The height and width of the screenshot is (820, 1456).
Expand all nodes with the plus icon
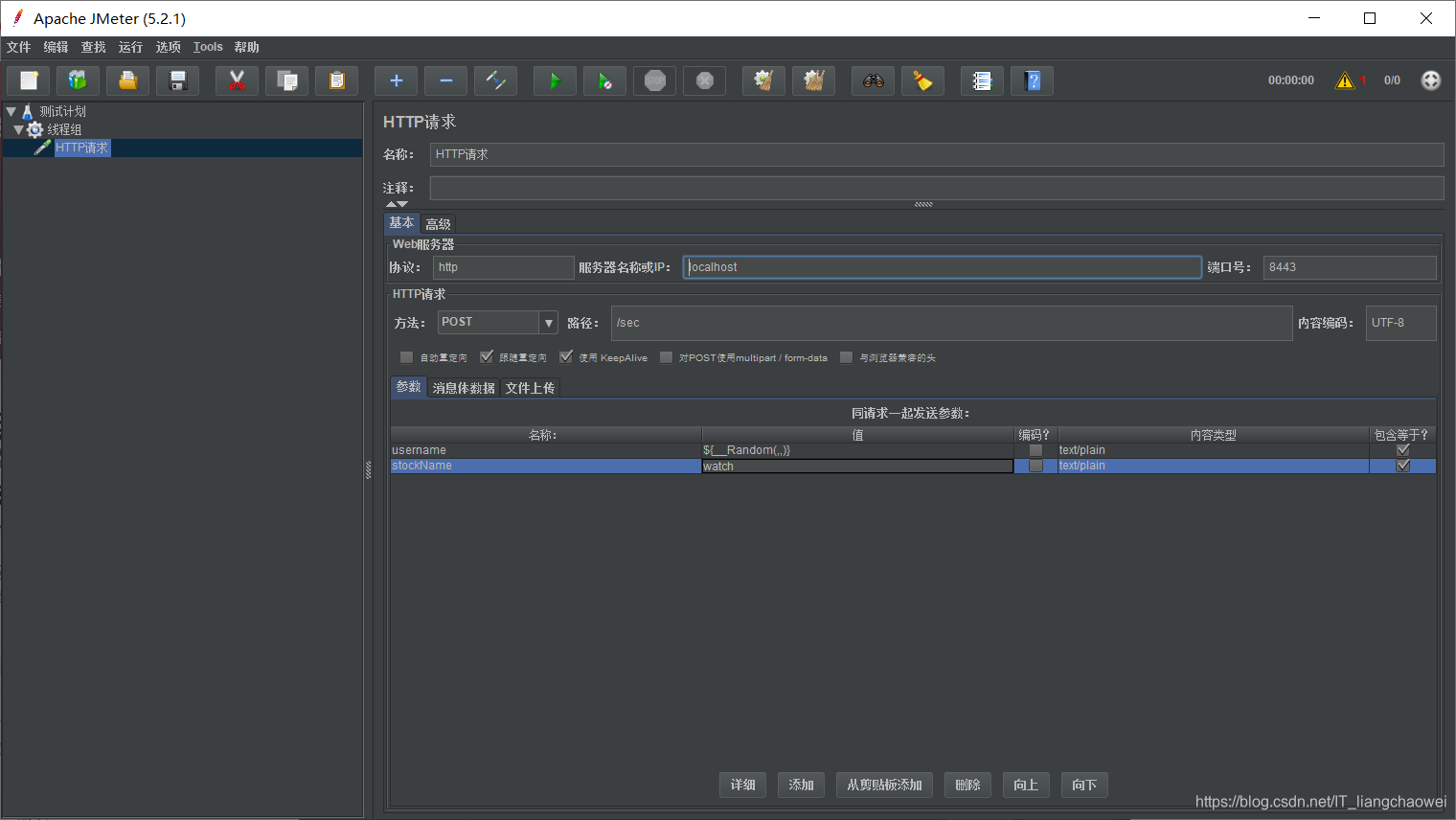click(396, 81)
